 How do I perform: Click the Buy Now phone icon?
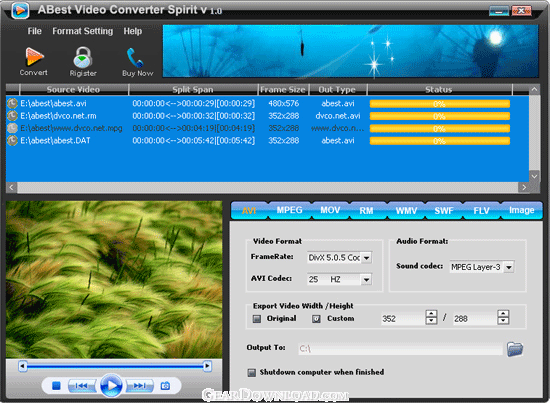[x=135, y=58]
